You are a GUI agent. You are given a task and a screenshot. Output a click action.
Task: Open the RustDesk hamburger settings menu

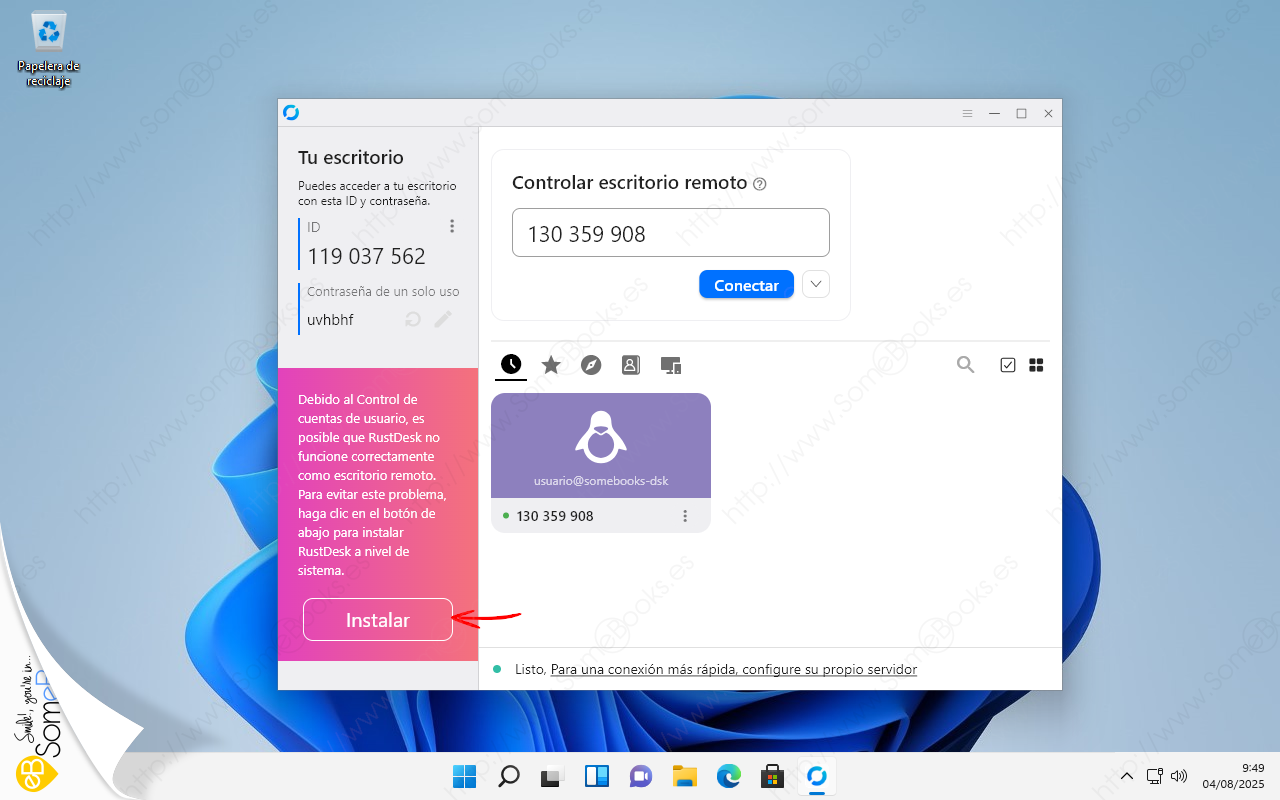[967, 113]
